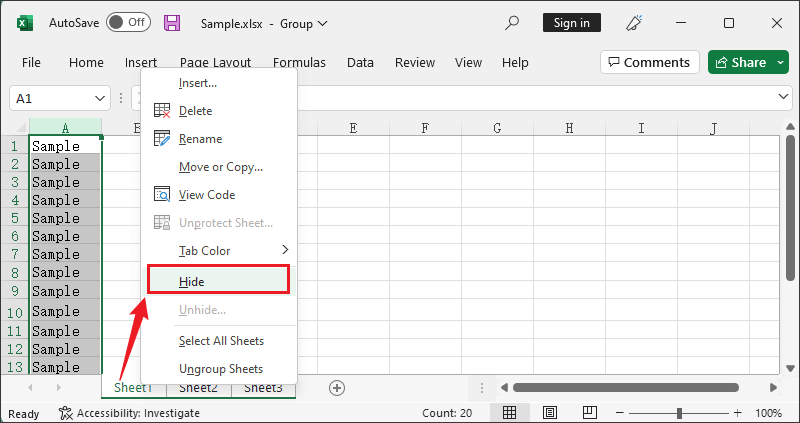Click the Share button
Viewport: 800px width, 423px height.
click(x=741, y=62)
